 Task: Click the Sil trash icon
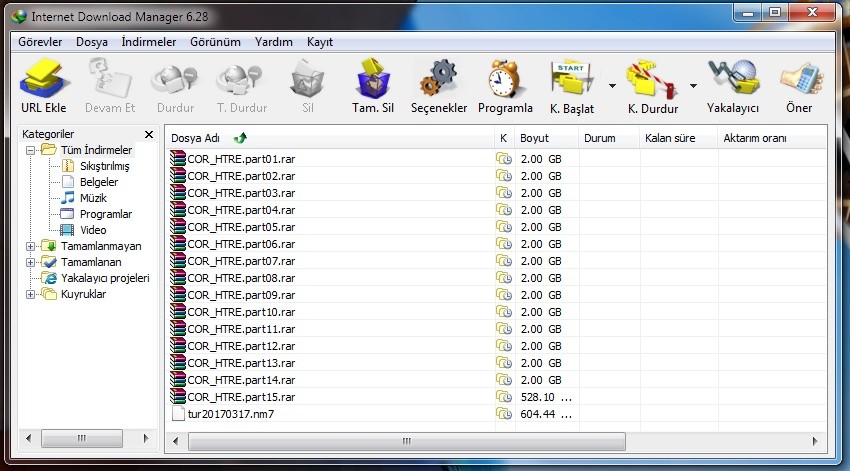click(307, 80)
